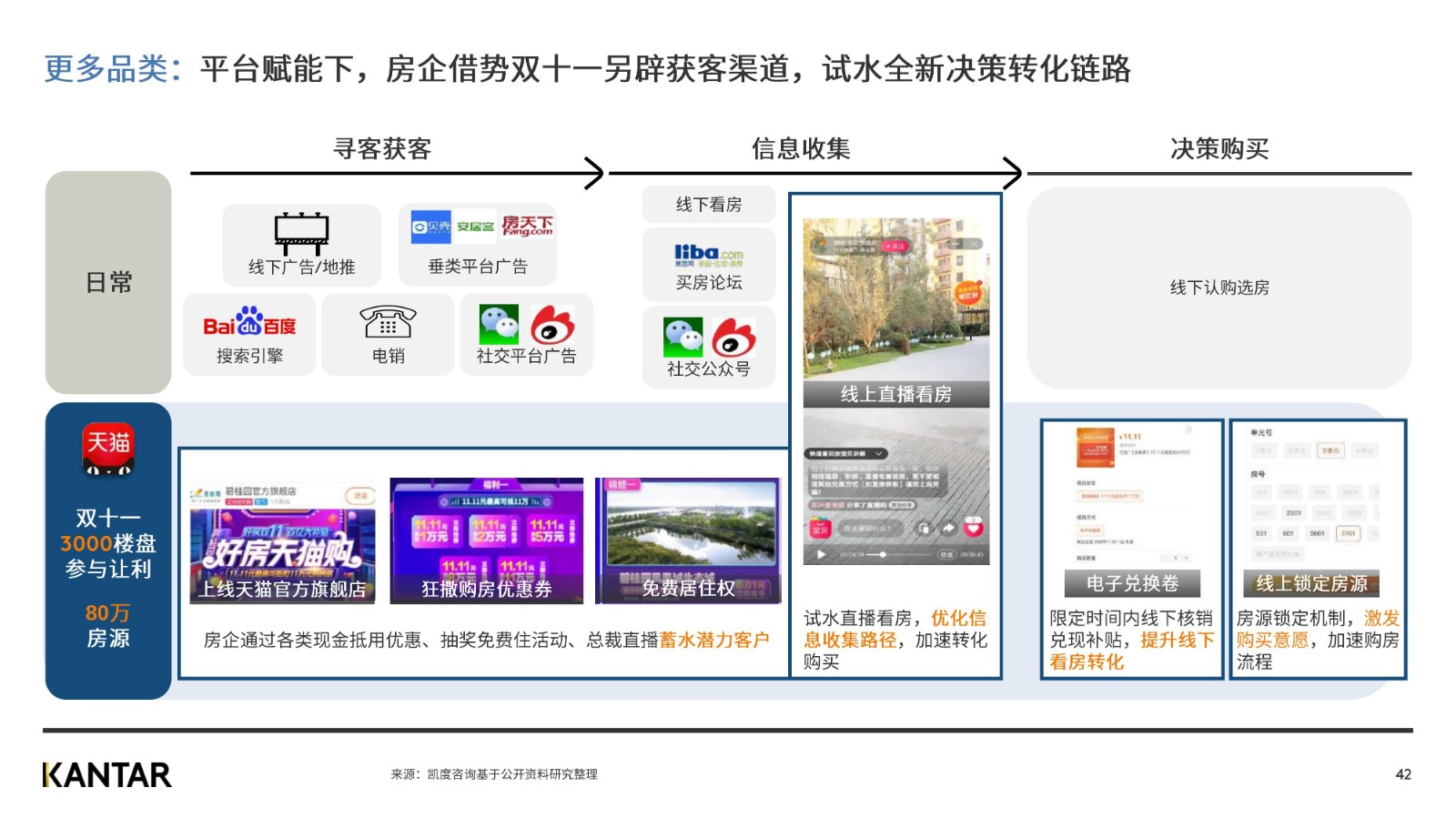The width and height of the screenshot is (1456, 818).
Task: Click the billboard icon above 线下广告/地推
Action: pos(301,234)
